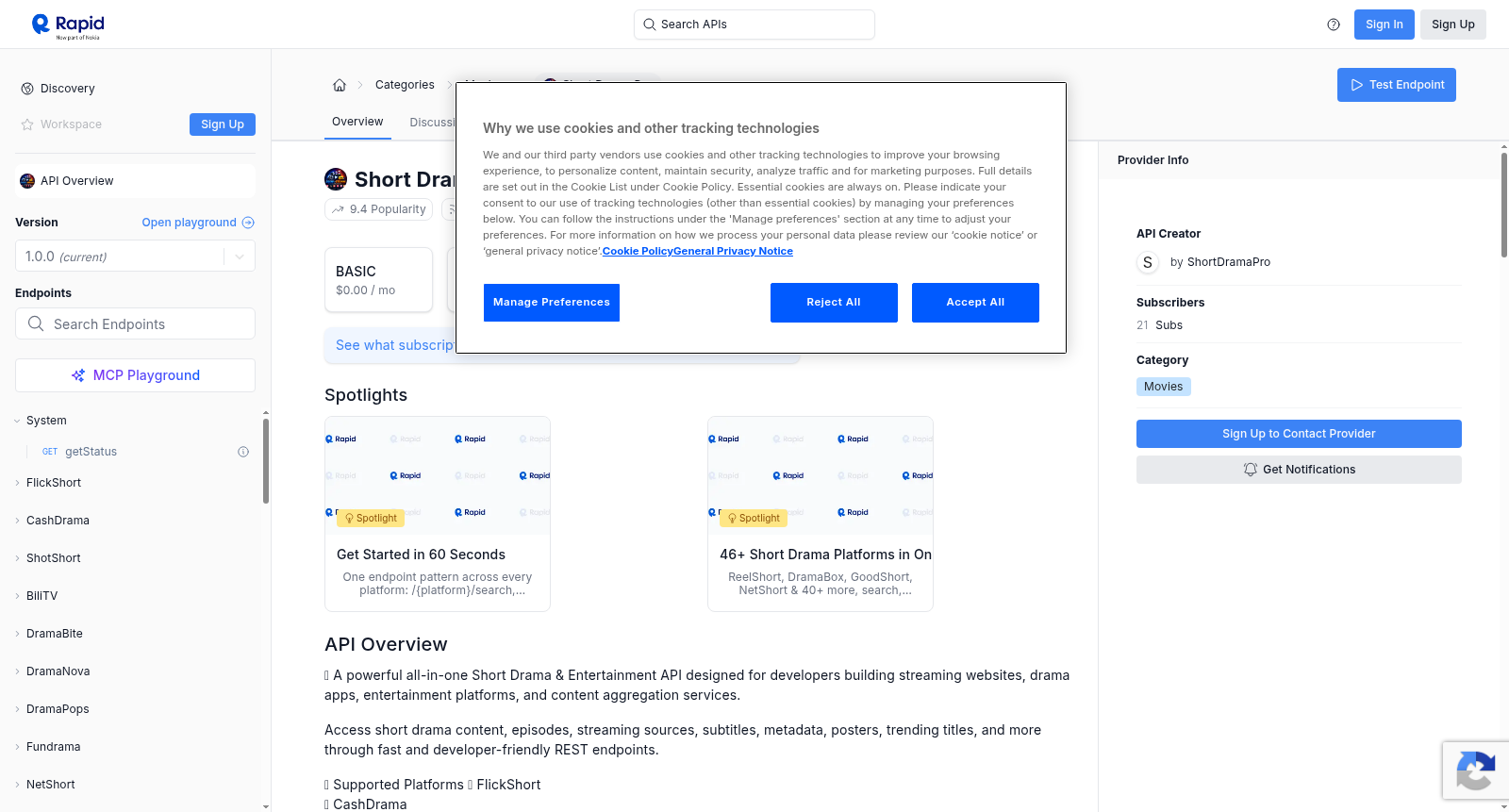The image size is (1509, 812).
Task: Expand the NetShort endpoint group
Action: tap(17, 785)
